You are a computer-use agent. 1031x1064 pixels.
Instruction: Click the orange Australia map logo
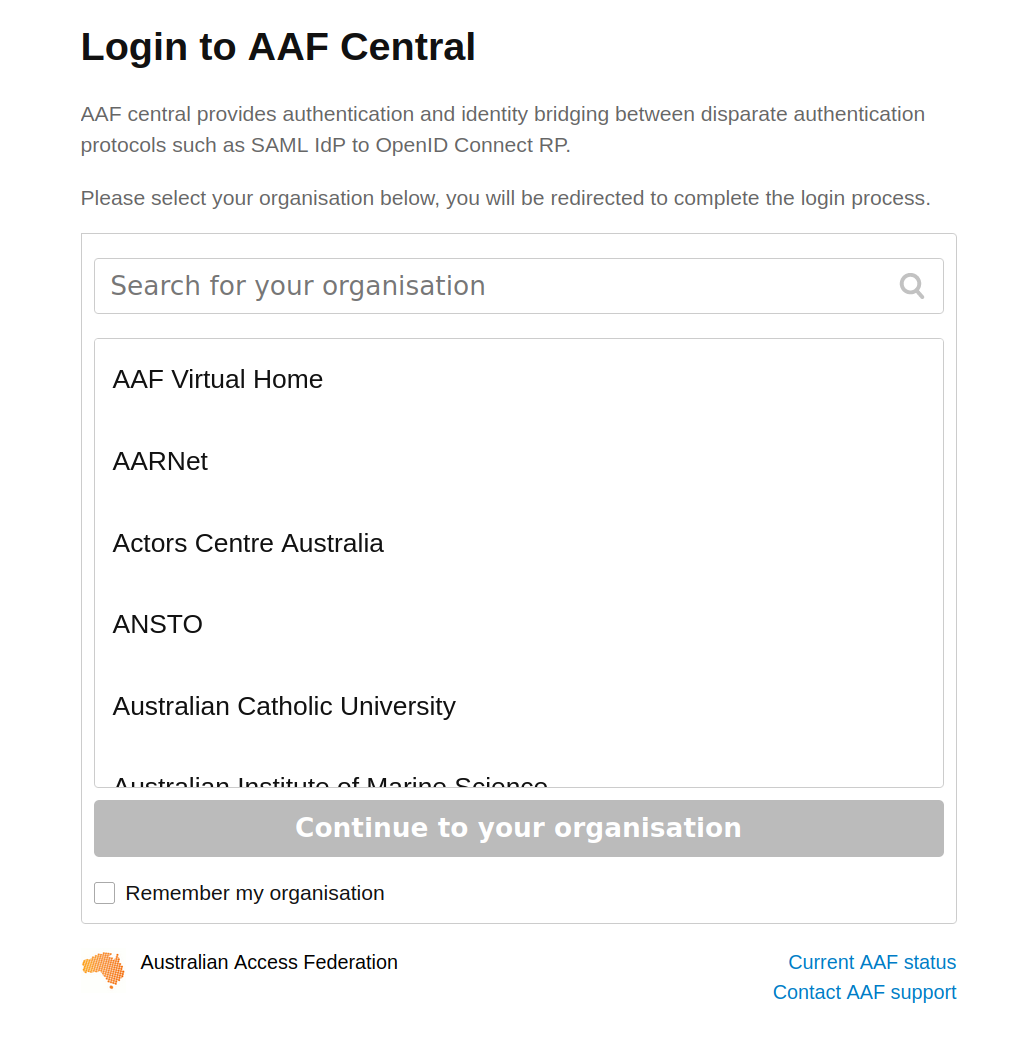click(103, 970)
